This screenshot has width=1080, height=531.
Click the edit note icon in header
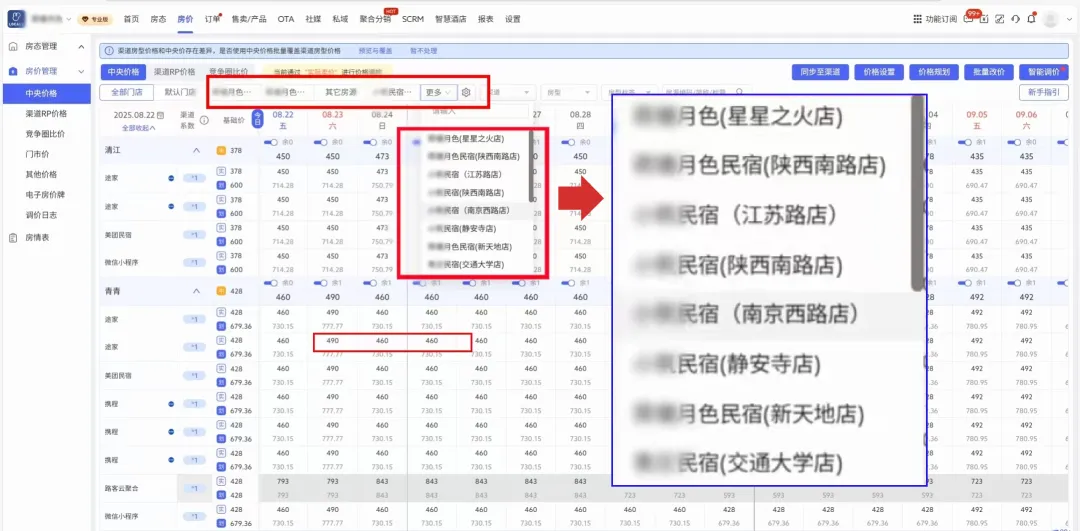(x=999, y=19)
